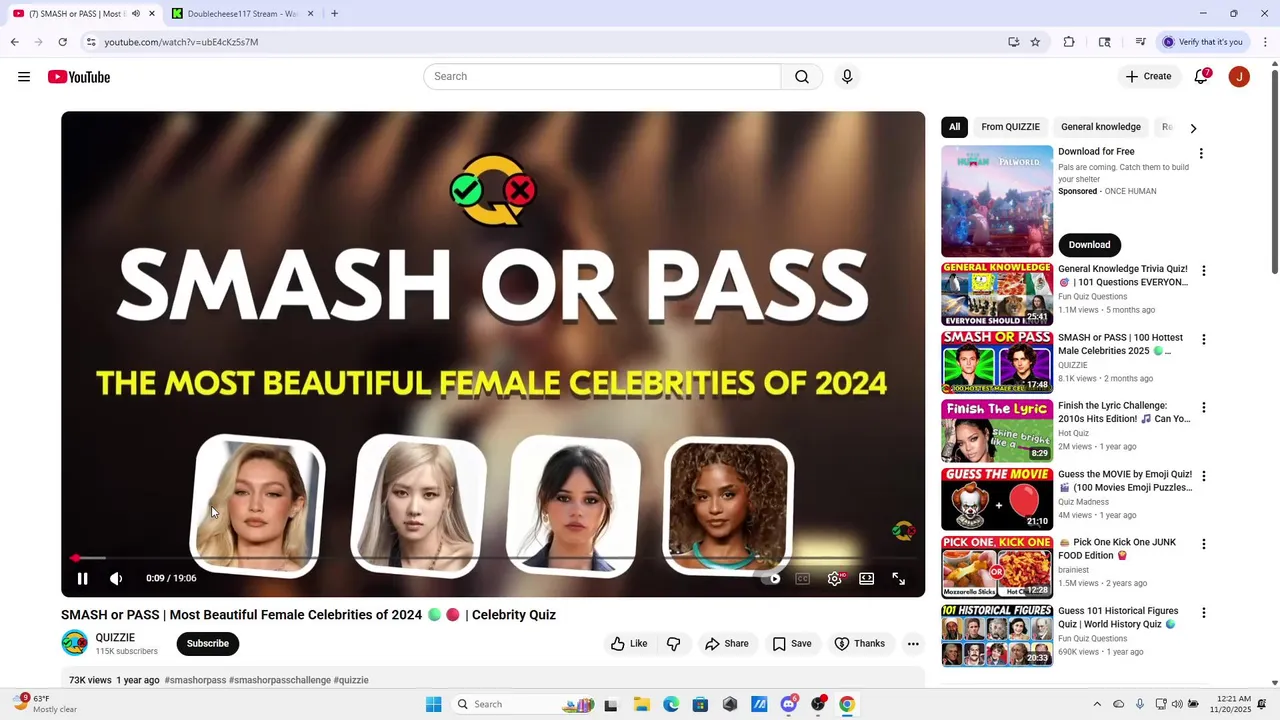This screenshot has height=720, width=1280.
Task: Open Finish the Lyric video thumbnail
Action: coord(997,431)
